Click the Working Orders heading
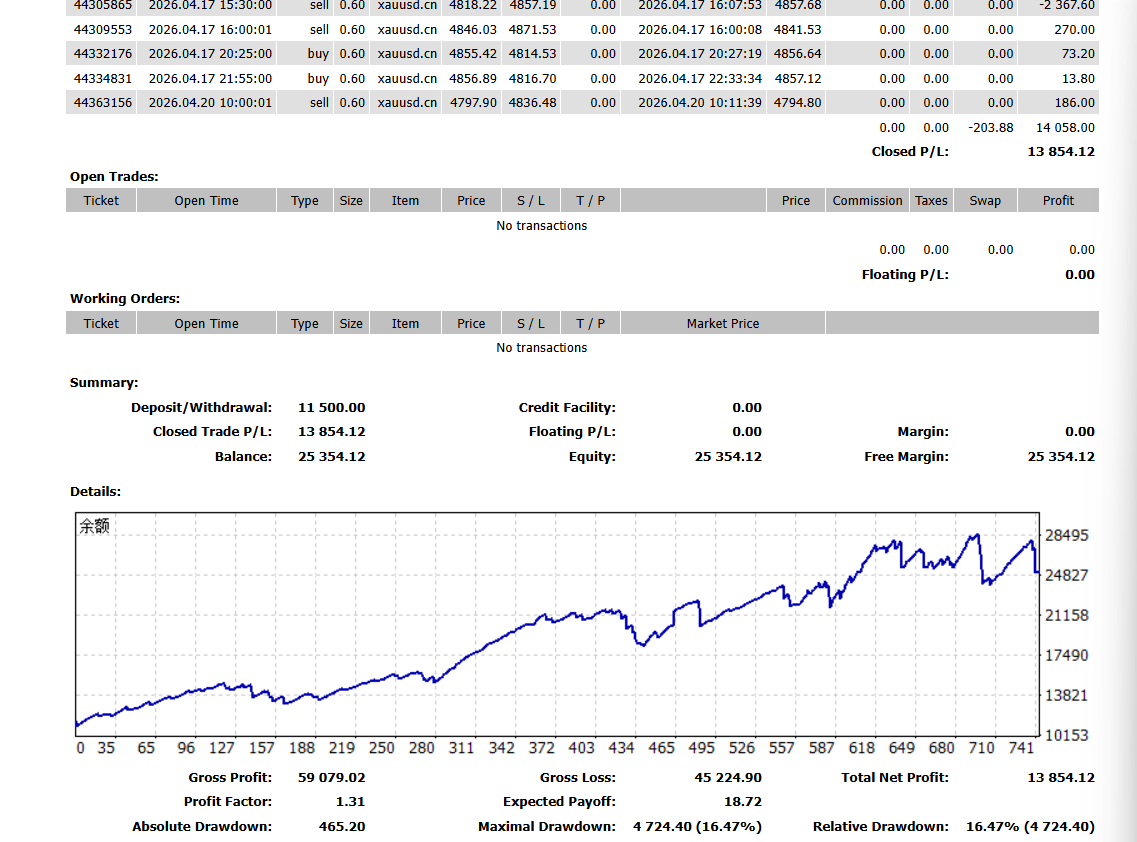Image resolution: width=1137 pixels, height=842 pixels. pos(125,298)
